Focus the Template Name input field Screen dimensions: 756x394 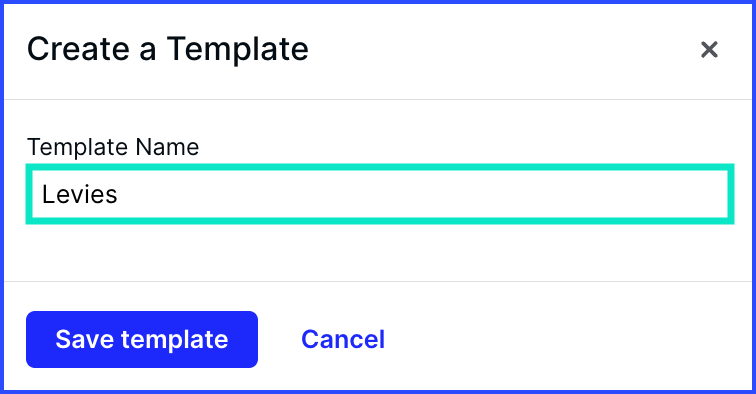(380, 194)
